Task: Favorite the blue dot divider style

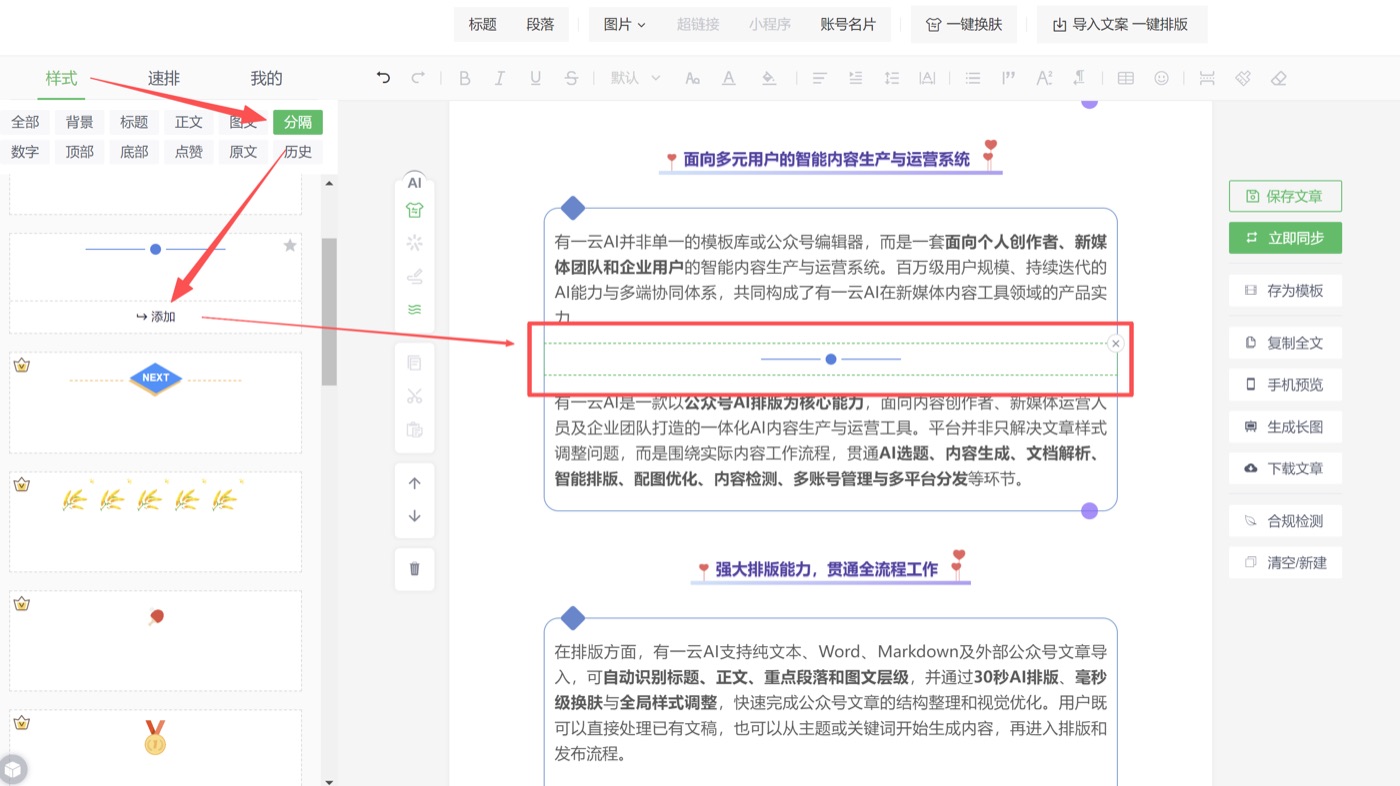Action: [x=290, y=245]
